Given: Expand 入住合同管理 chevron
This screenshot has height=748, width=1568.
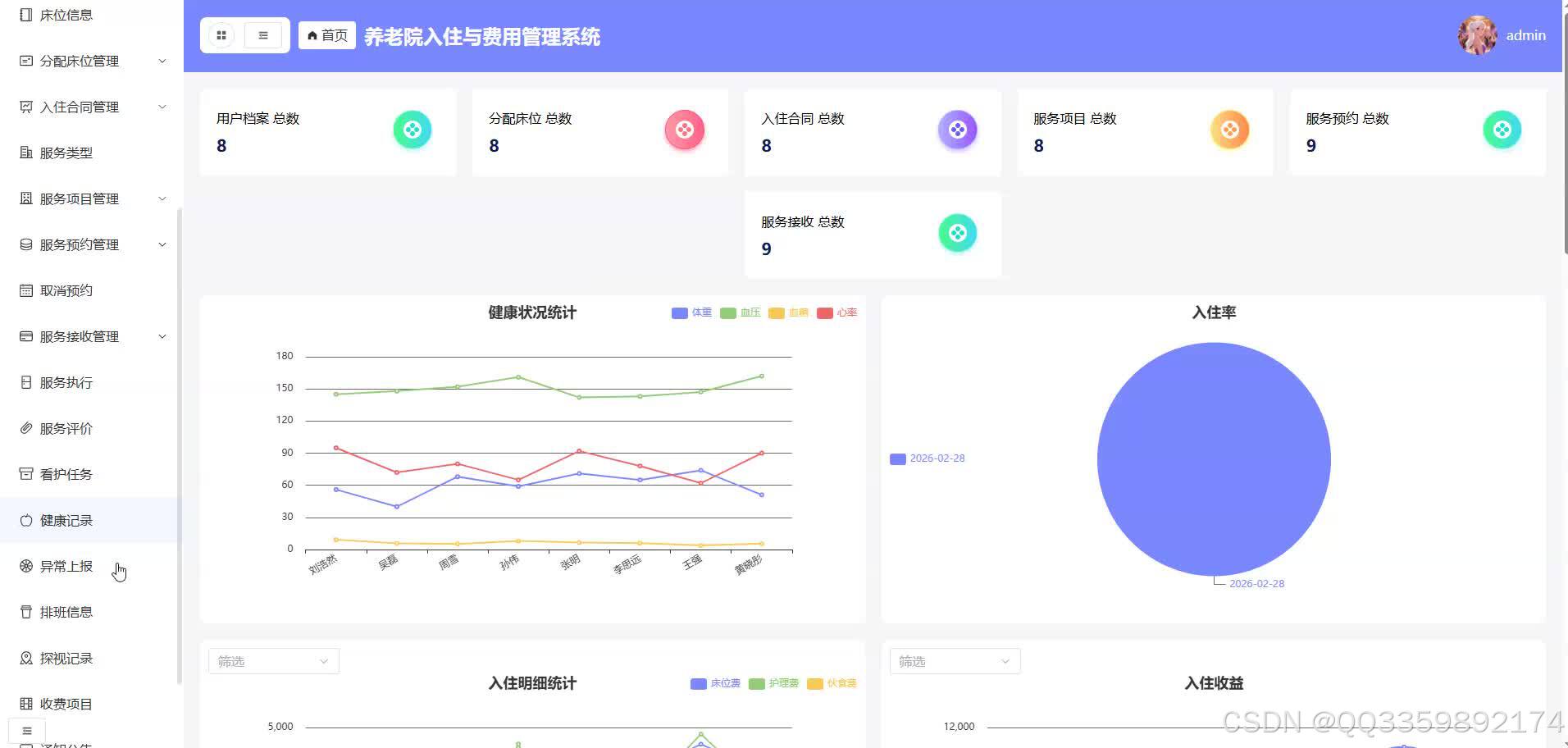Looking at the screenshot, I should click(162, 107).
